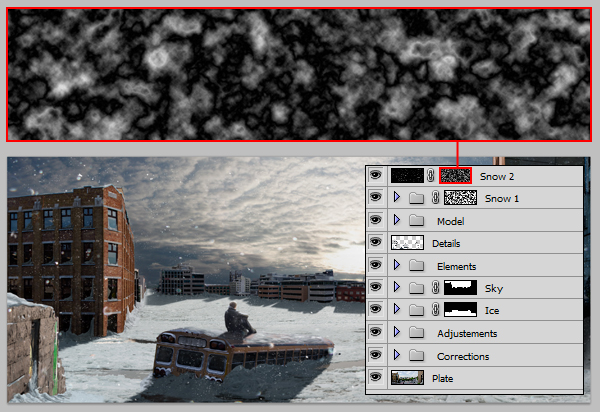Hide the Sky group
600x412 pixels.
pos(376,287)
